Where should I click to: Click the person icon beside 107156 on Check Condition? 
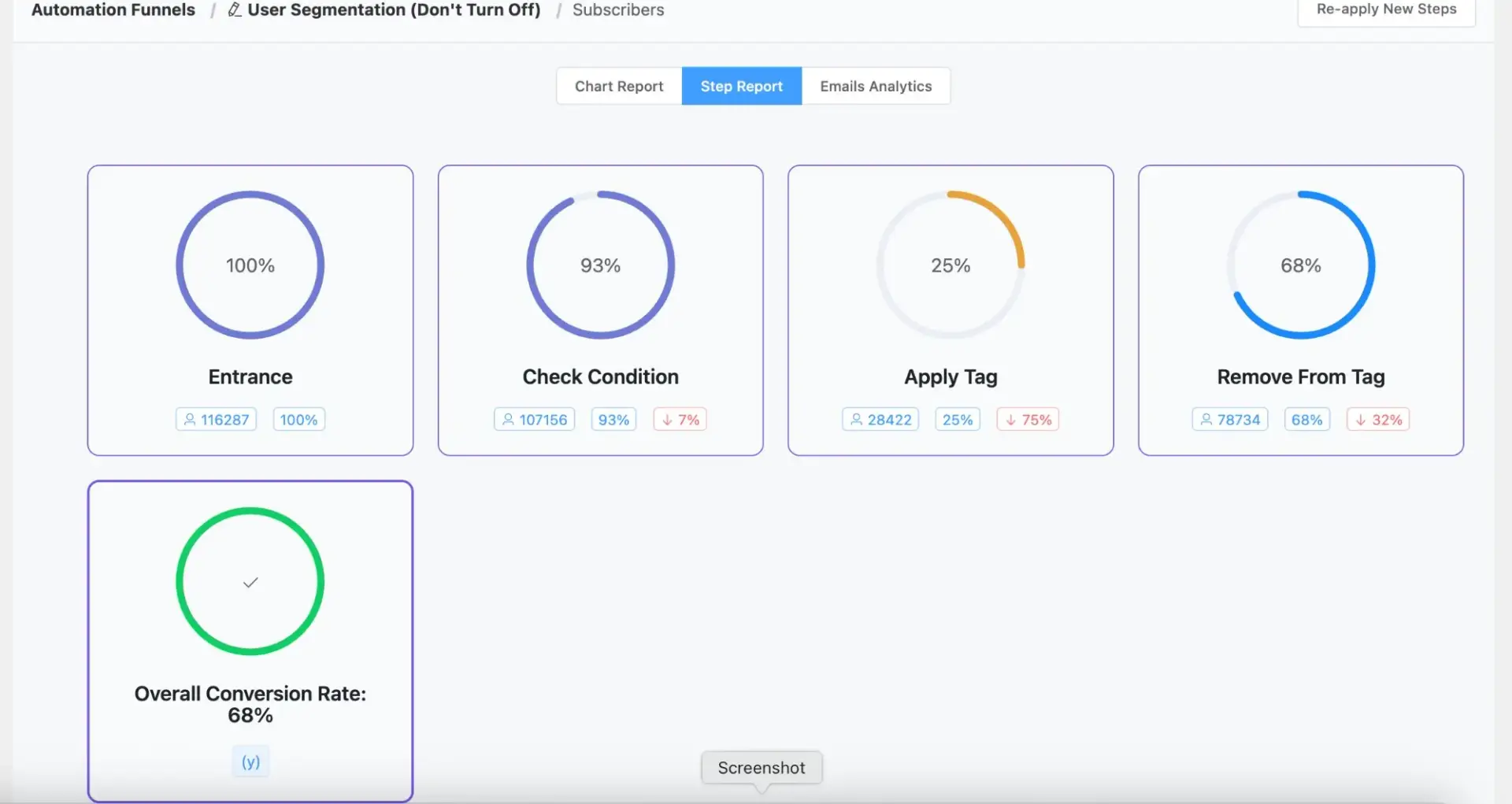coord(508,419)
